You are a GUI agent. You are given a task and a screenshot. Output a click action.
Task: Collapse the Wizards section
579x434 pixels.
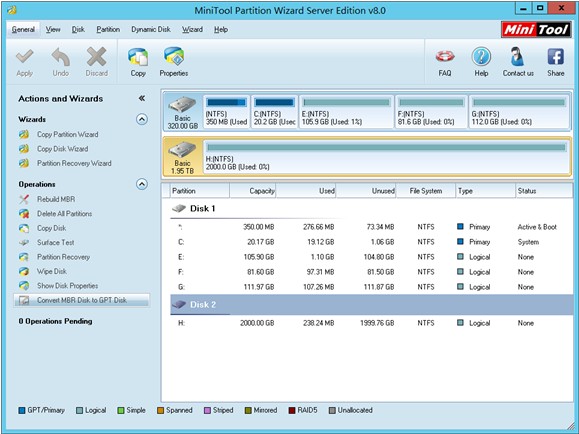pos(142,119)
